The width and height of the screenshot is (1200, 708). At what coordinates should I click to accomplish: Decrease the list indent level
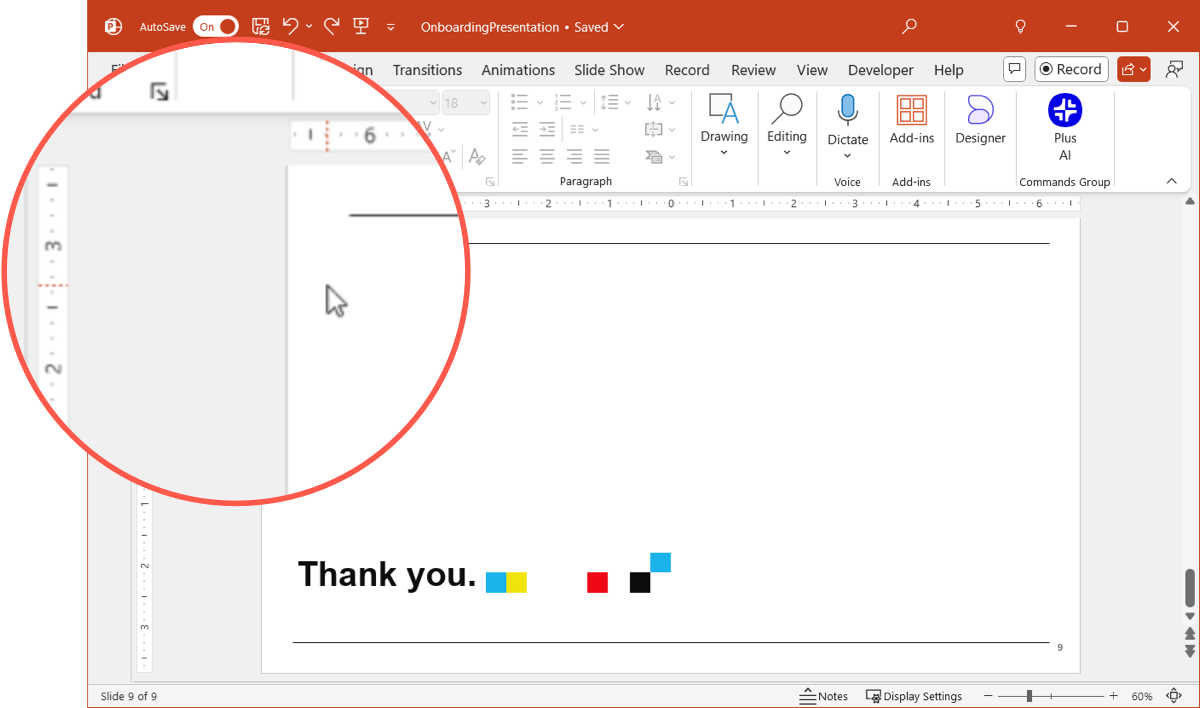point(520,129)
